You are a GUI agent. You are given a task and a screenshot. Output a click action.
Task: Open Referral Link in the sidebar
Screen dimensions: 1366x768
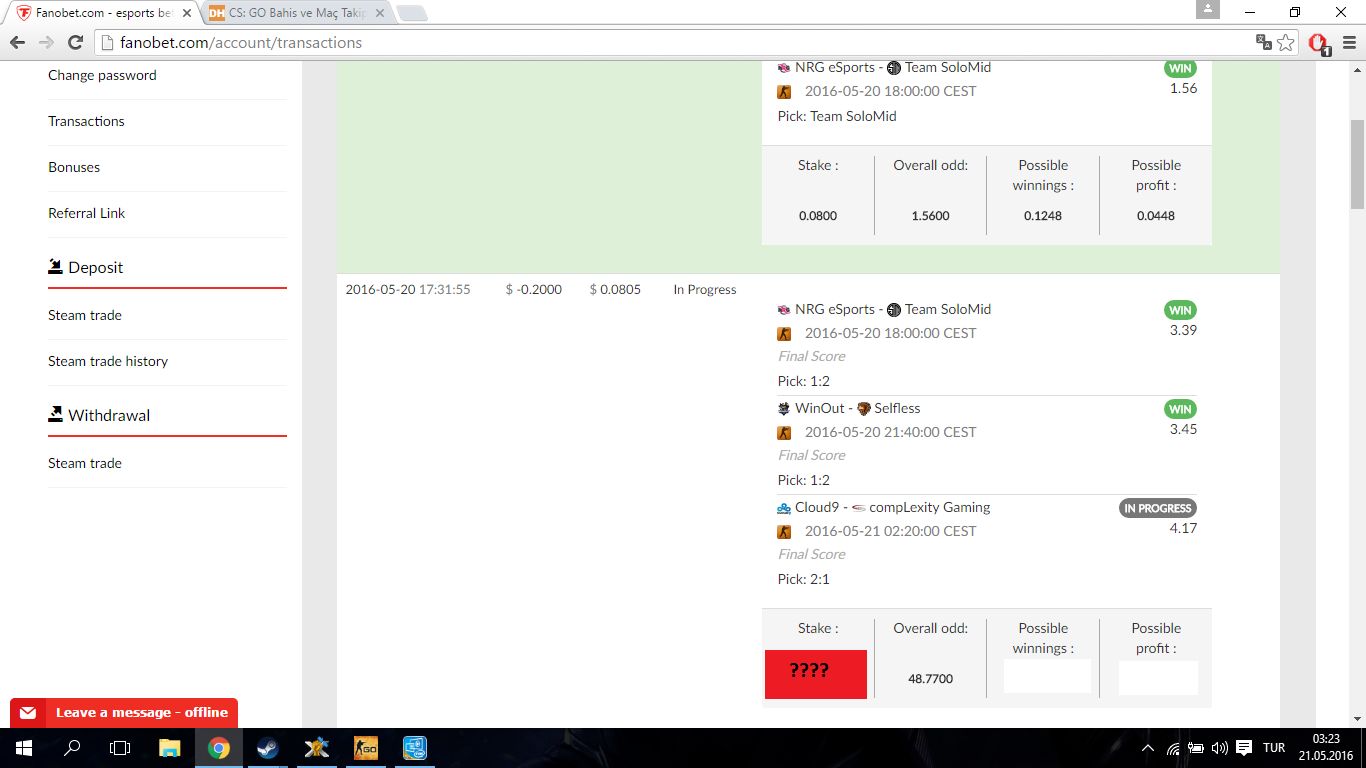click(x=86, y=213)
